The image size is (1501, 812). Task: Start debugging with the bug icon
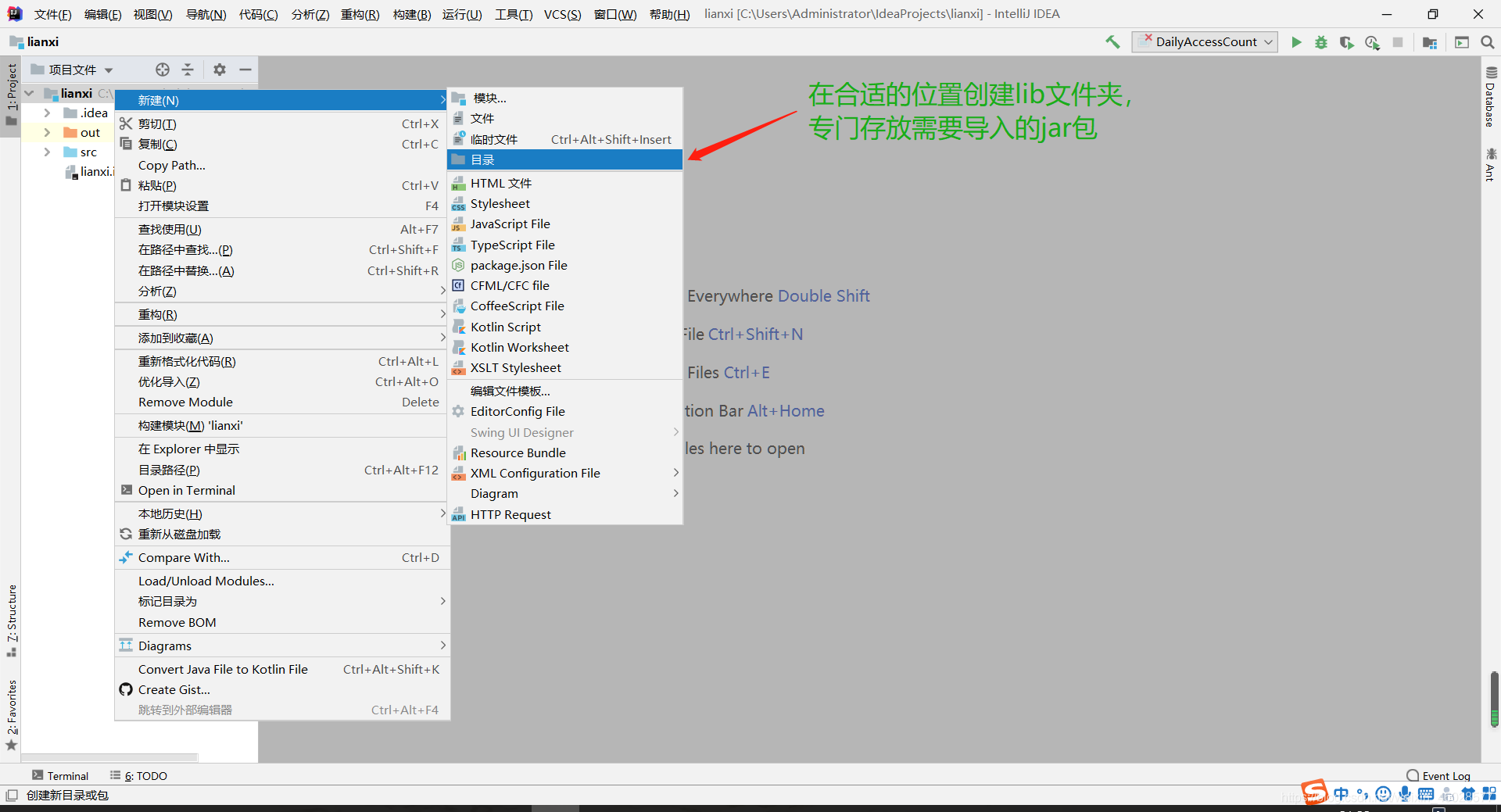1321,42
